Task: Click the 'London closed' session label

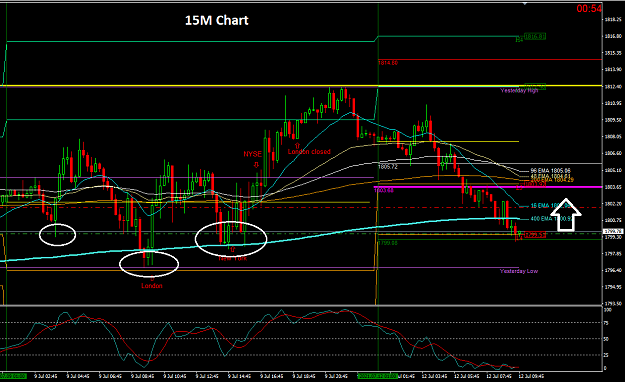Action: click(x=309, y=151)
